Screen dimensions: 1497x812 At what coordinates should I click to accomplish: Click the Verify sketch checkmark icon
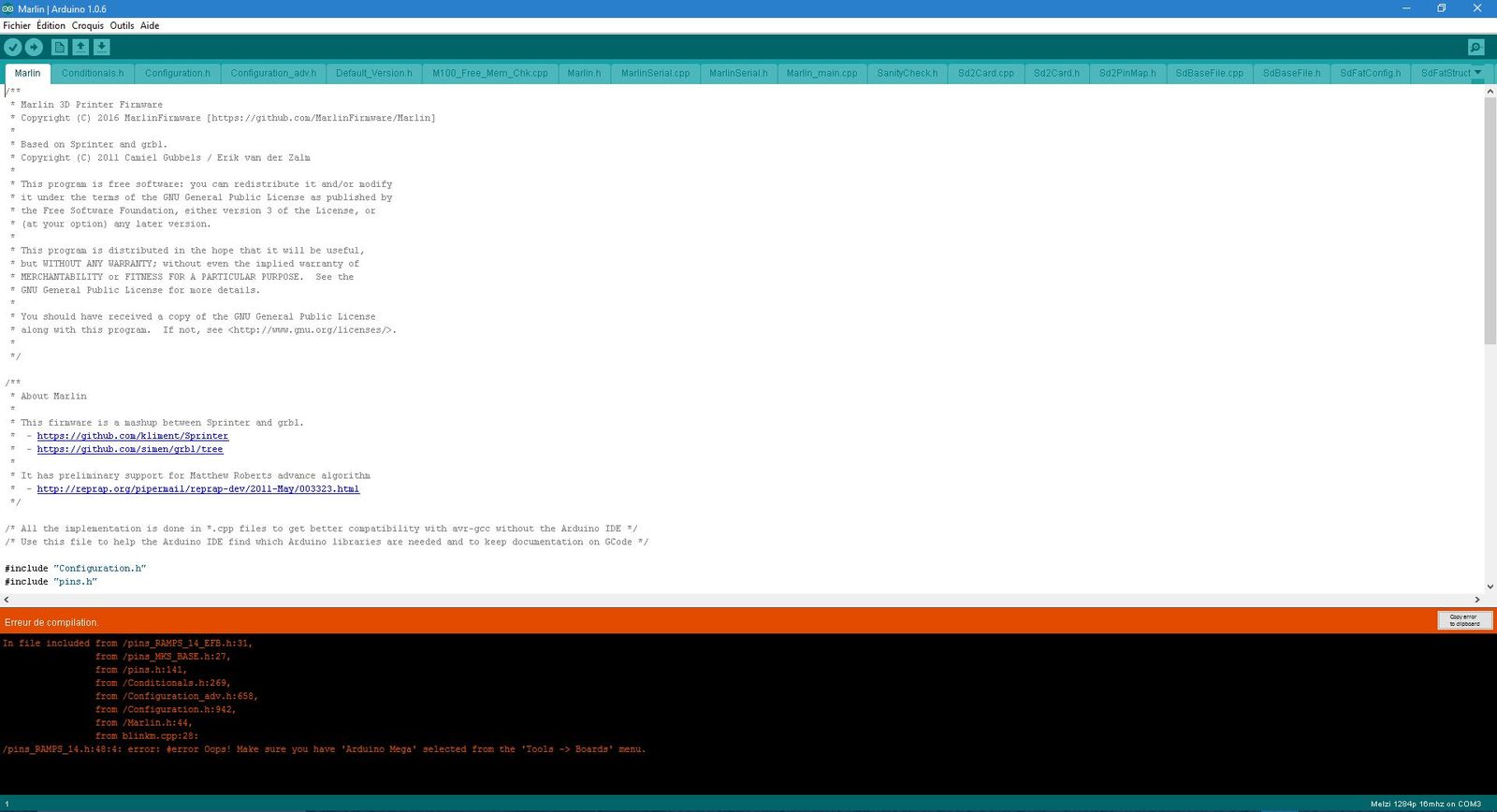(x=13, y=47)
